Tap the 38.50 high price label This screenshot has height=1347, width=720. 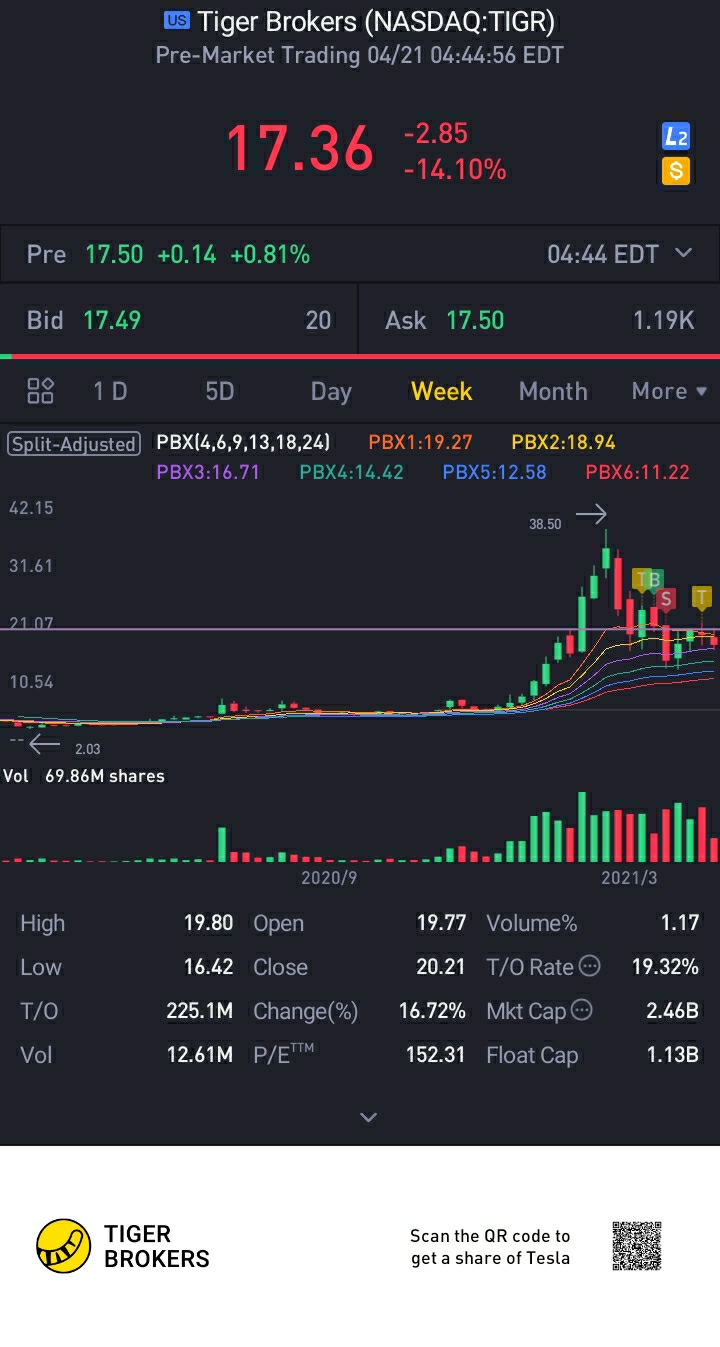click(x=545, y=524)
